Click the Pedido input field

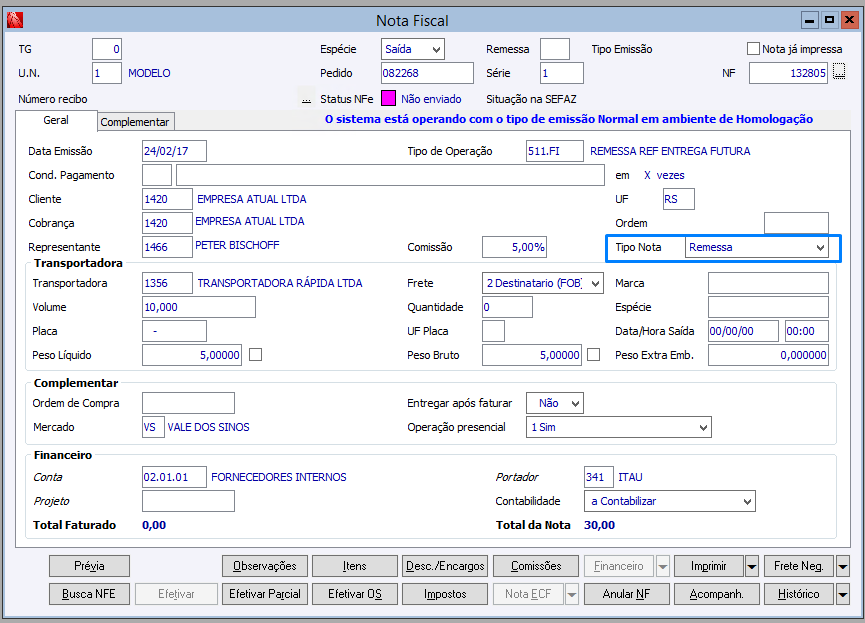click(x=427, y=73)
